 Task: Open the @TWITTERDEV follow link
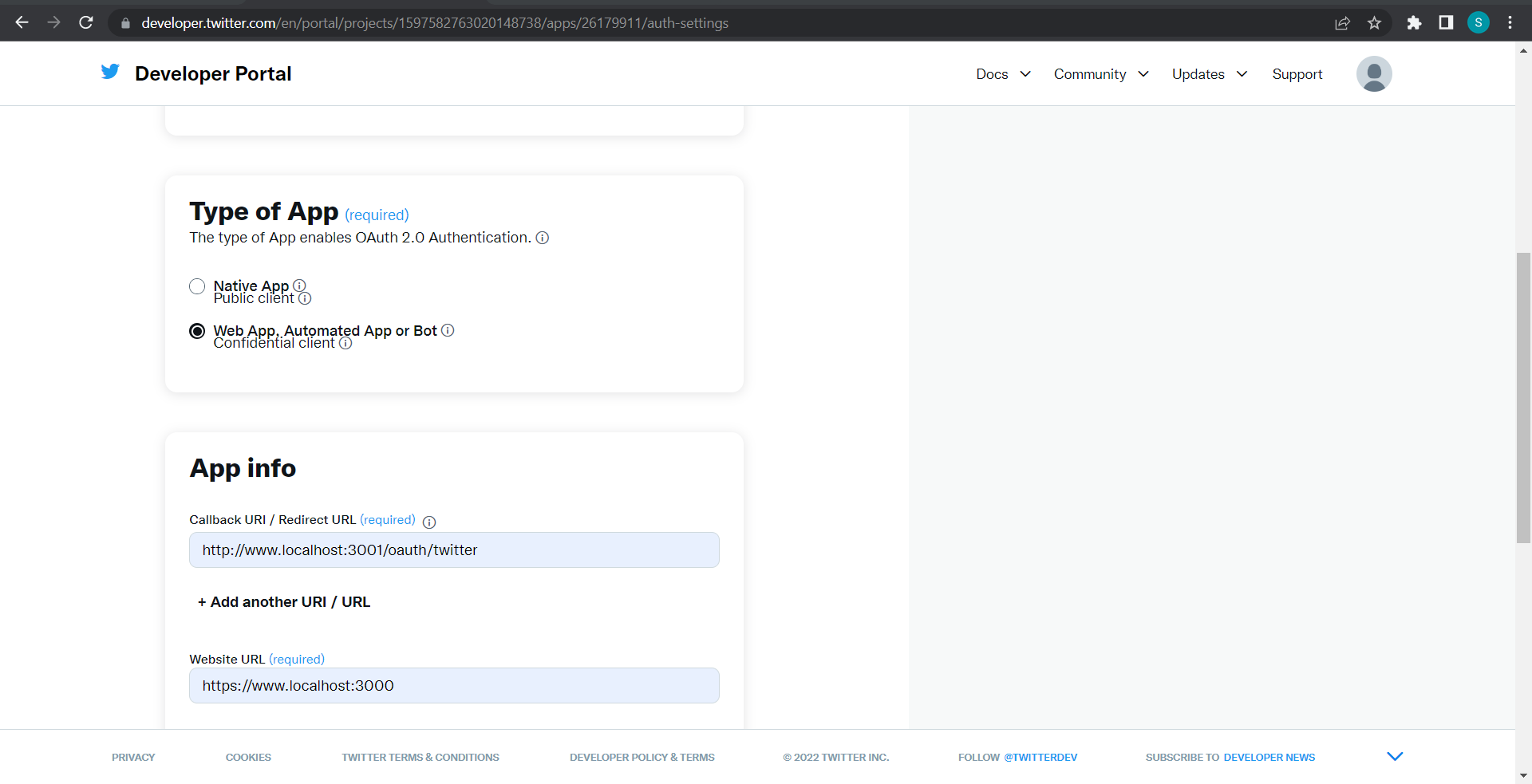click(x=1040, y=757)
